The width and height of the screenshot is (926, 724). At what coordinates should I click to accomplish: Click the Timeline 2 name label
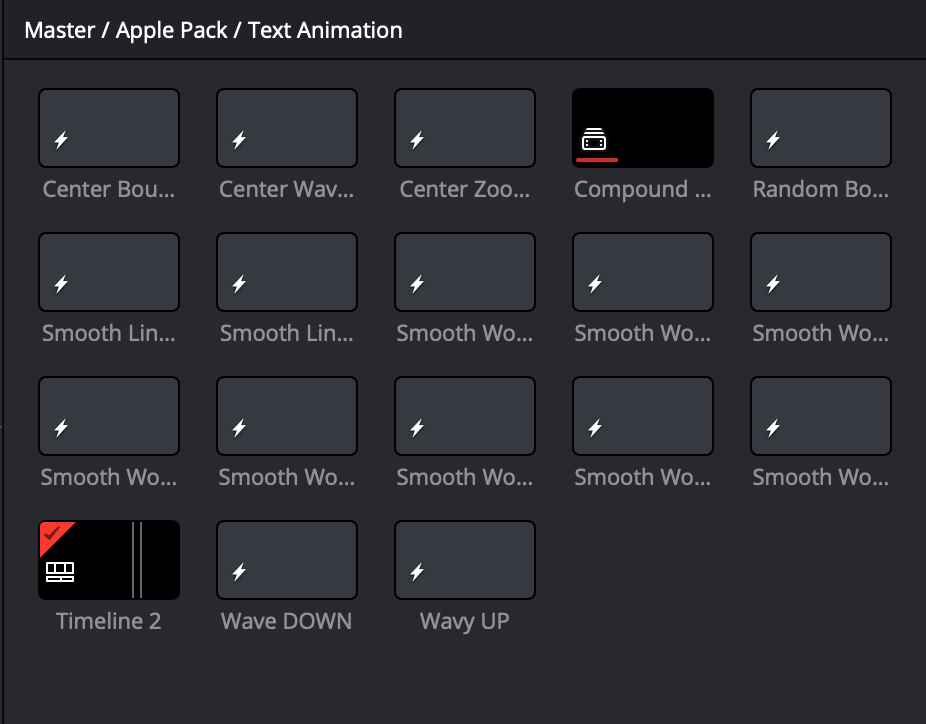[x=108, y=621]
